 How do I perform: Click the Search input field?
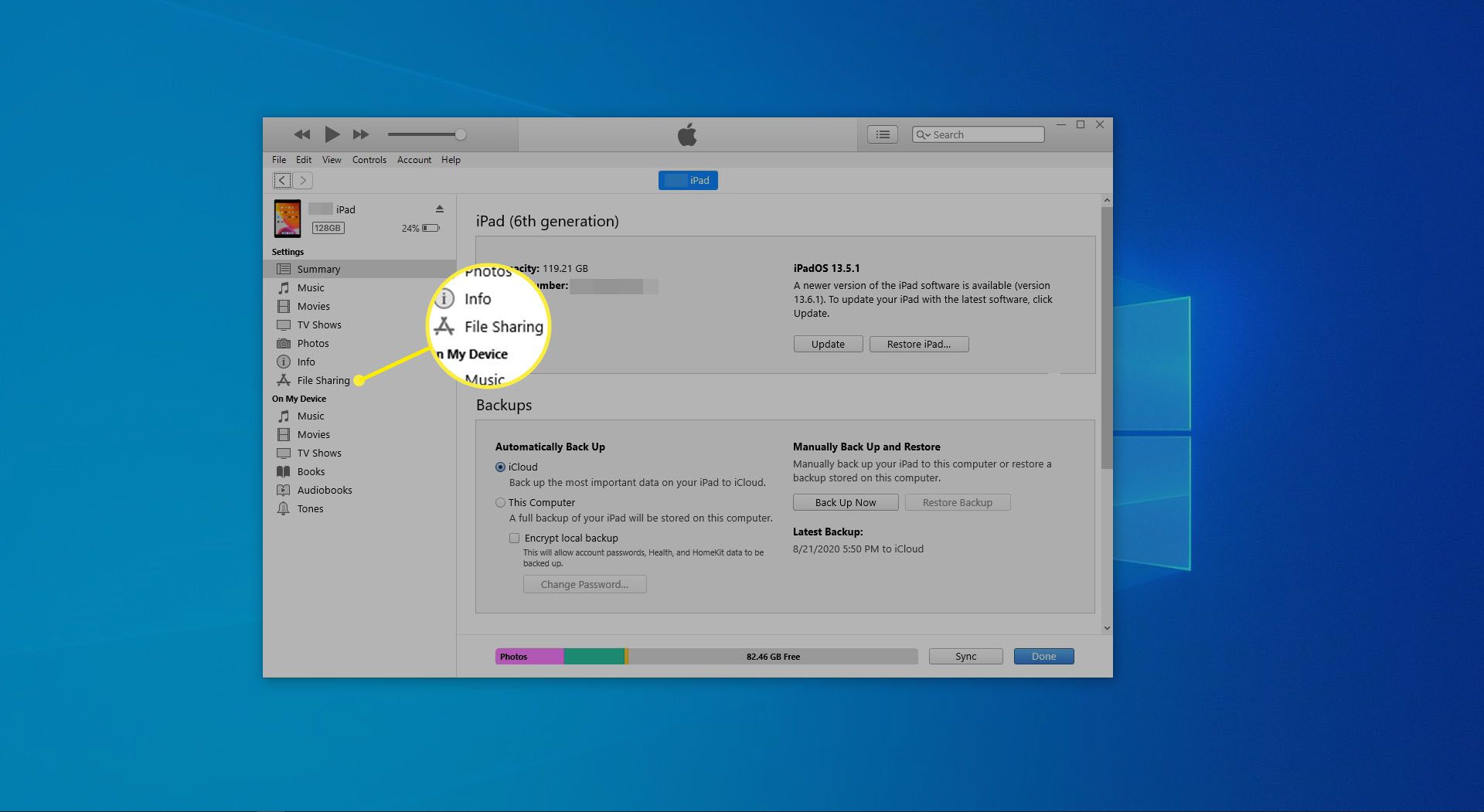pos(979,134)
